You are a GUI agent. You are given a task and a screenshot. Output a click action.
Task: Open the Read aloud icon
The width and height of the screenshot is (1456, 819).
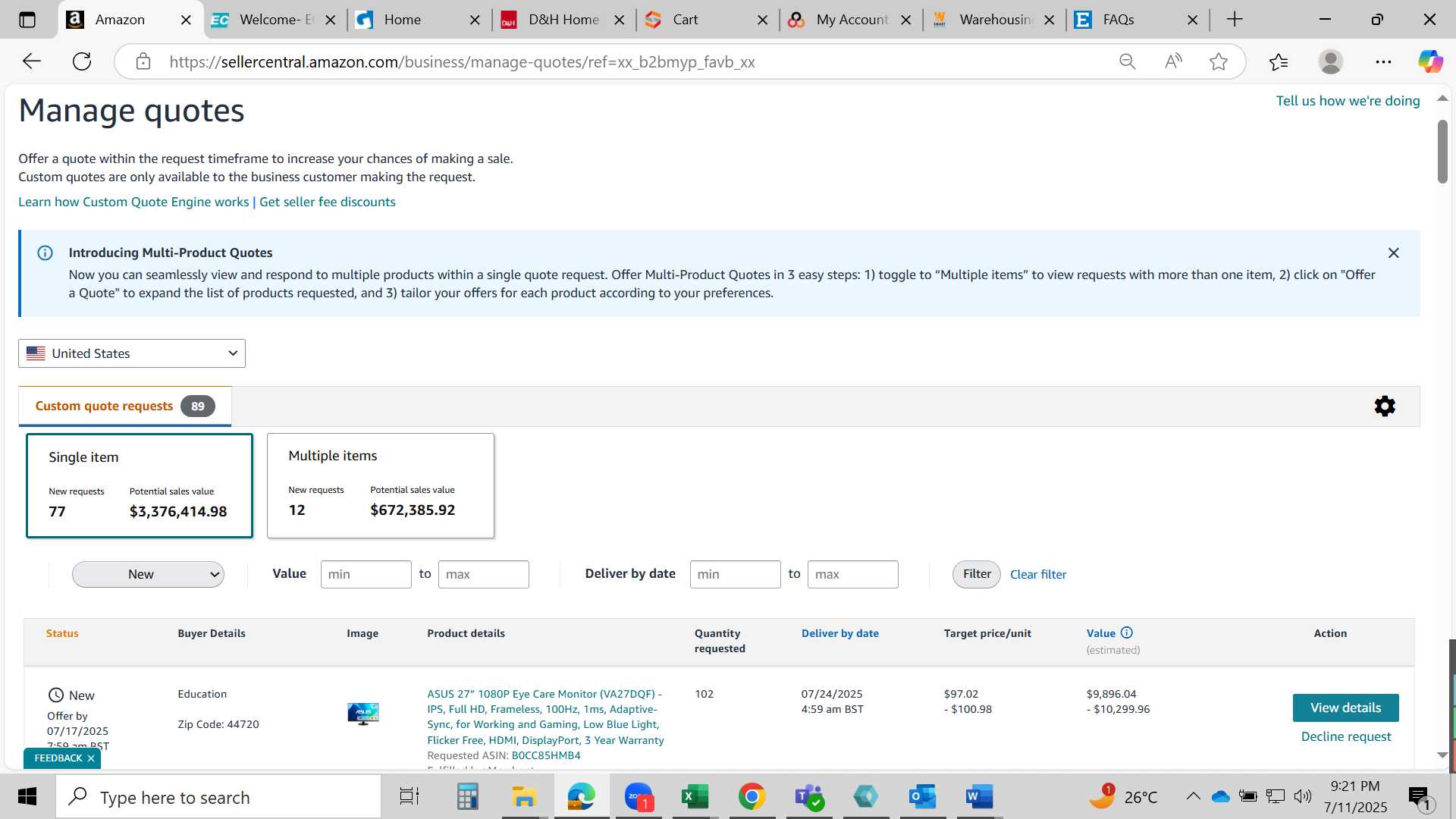click(1173, 61)
